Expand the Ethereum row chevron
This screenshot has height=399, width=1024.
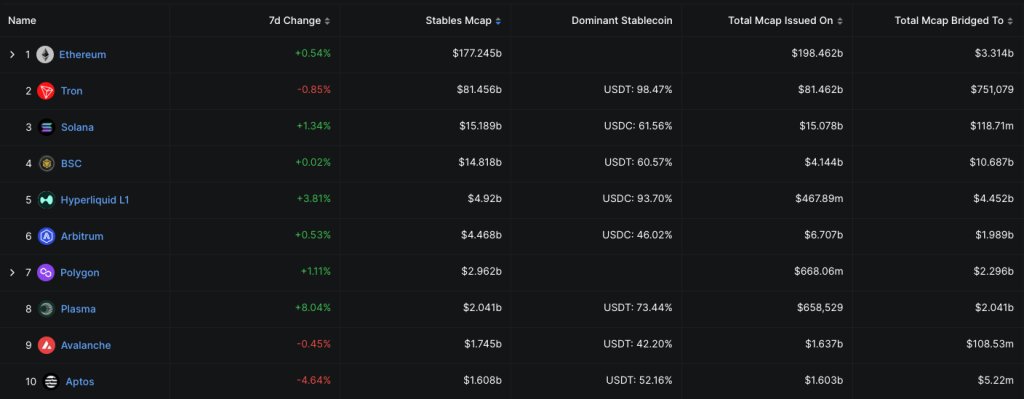point(12,55)
